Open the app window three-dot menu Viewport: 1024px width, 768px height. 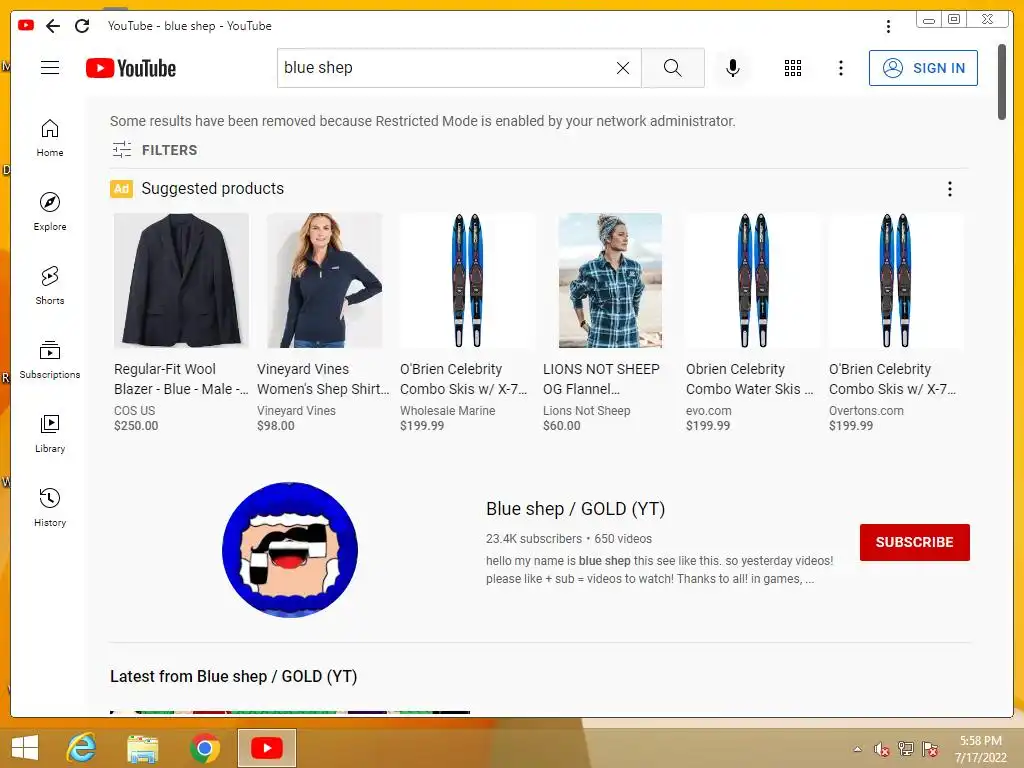(888, 26)
